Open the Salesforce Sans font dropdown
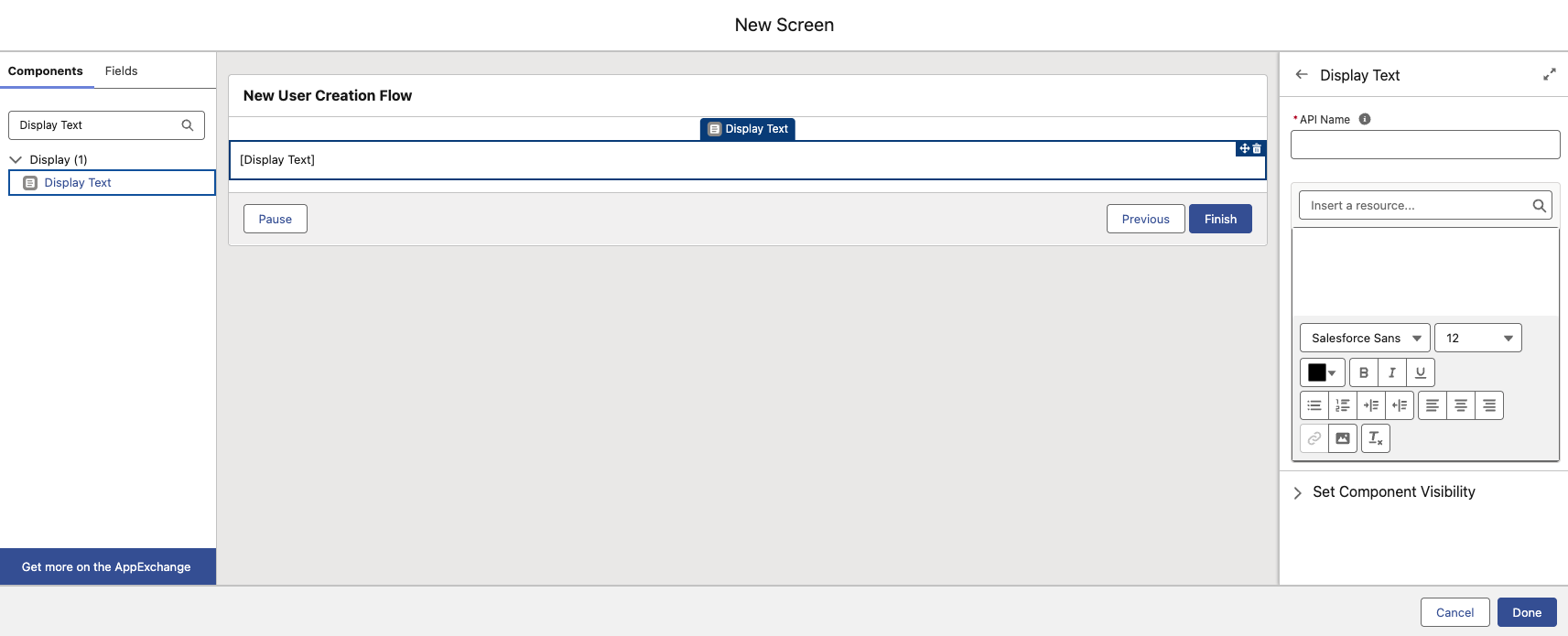Screen dimensions: 1568x636 tap(1365, 338)
